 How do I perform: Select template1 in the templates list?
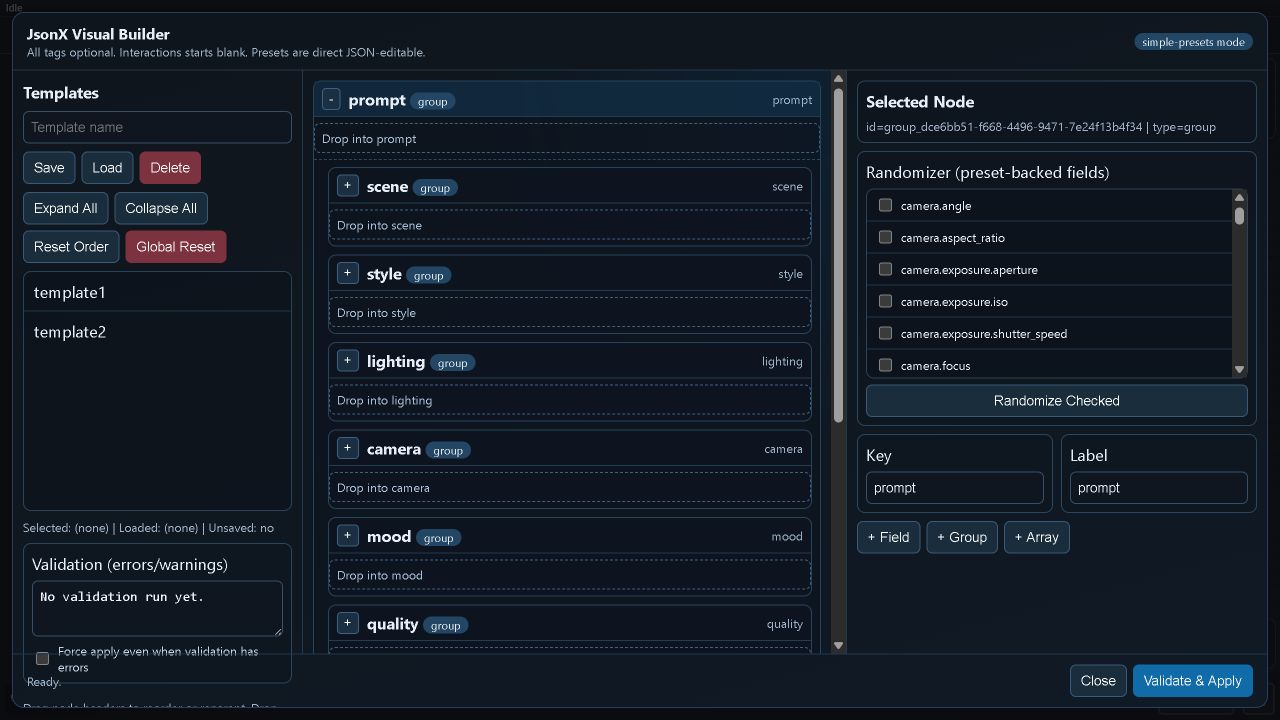(157, 292)
